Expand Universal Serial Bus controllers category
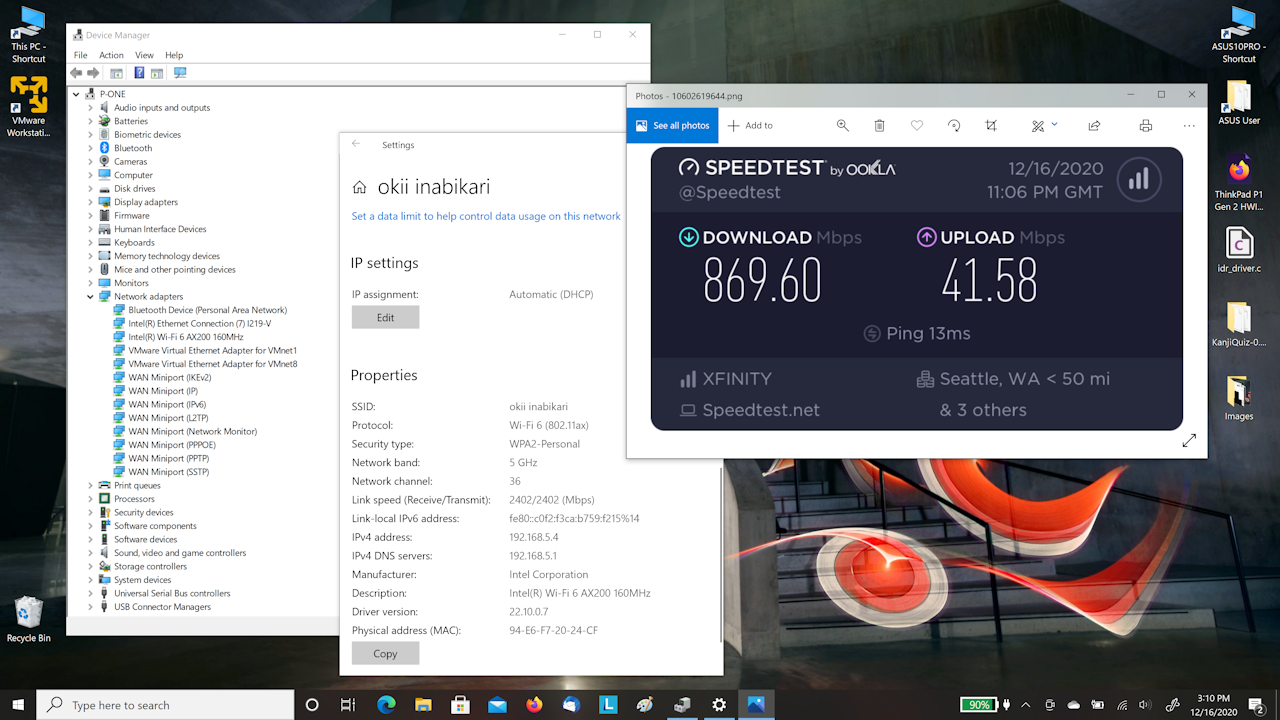Screen dimensions: 1280x720 pos(90,593)
